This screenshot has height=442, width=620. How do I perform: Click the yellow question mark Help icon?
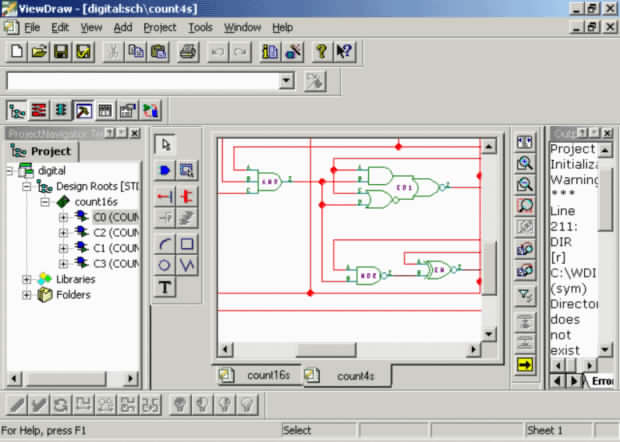(321, 52)
